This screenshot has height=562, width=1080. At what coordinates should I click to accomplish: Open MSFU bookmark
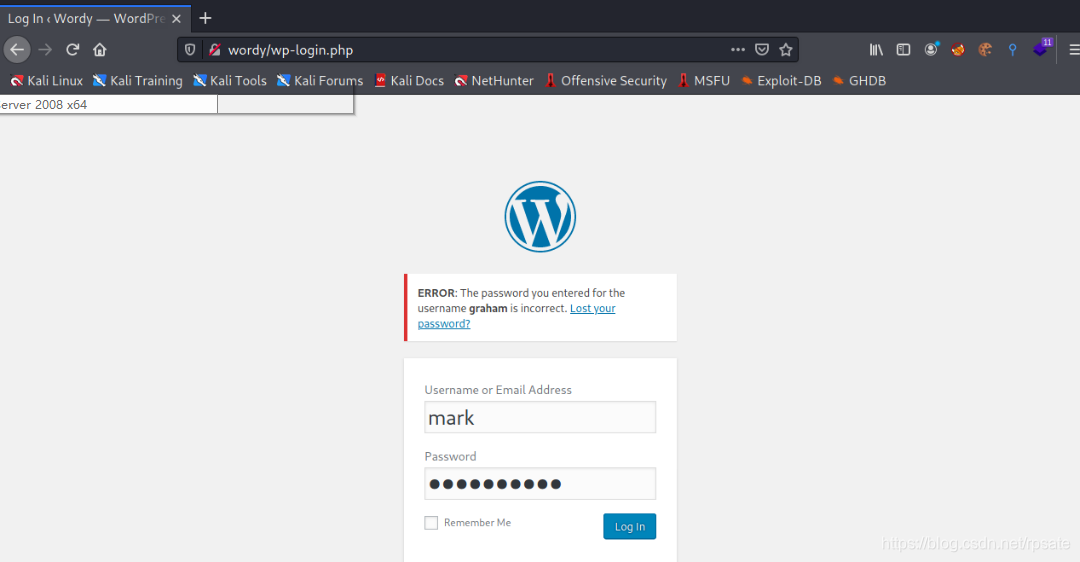[x=704, y=81]
